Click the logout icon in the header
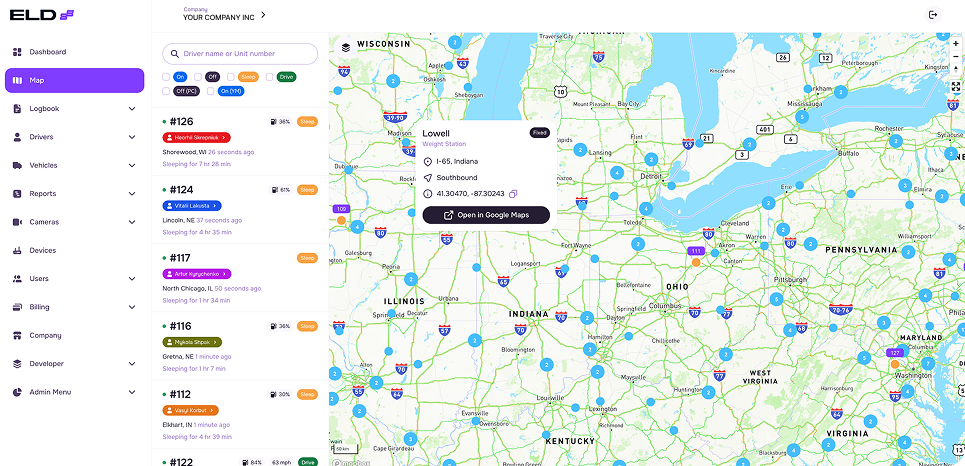 933,15
